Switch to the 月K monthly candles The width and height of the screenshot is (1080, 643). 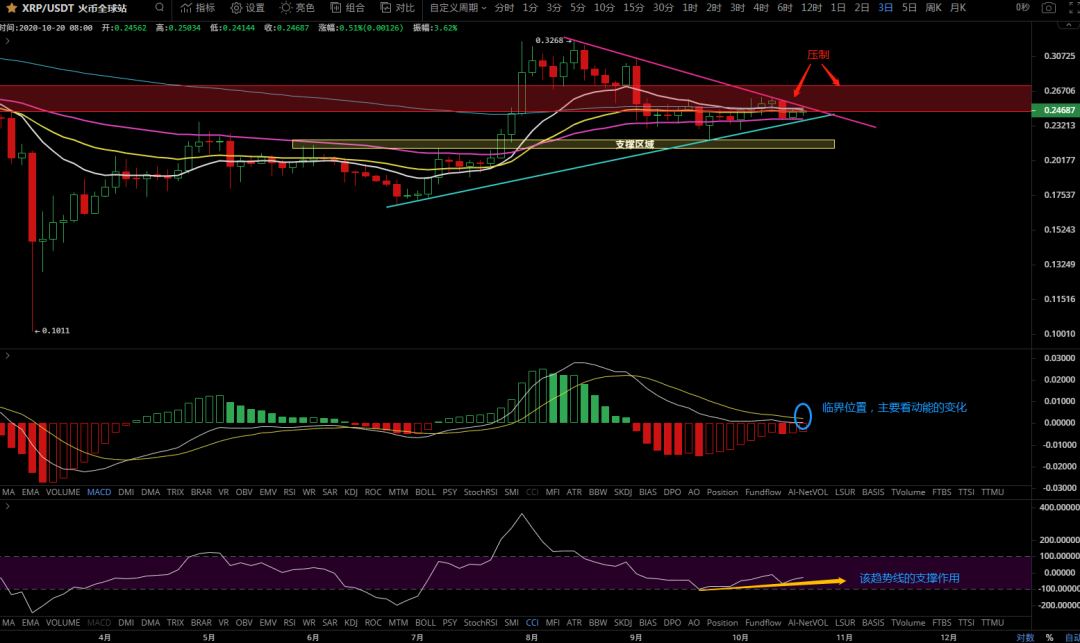click(x=957, y=8)
